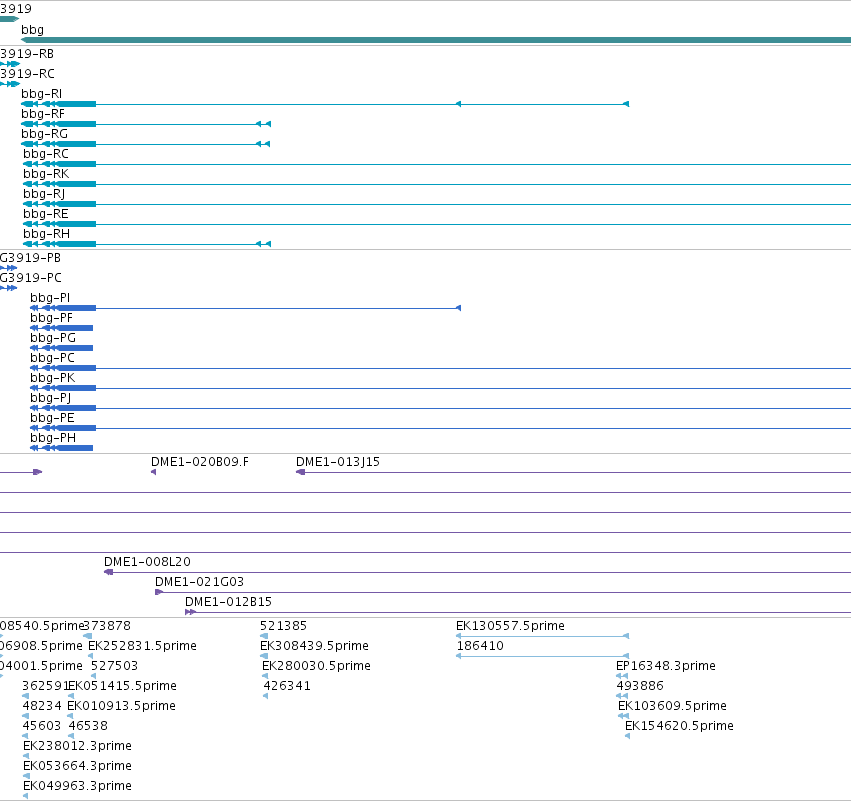
Task: Click the bbg-RJ transcript label
Action: [43, 194]
